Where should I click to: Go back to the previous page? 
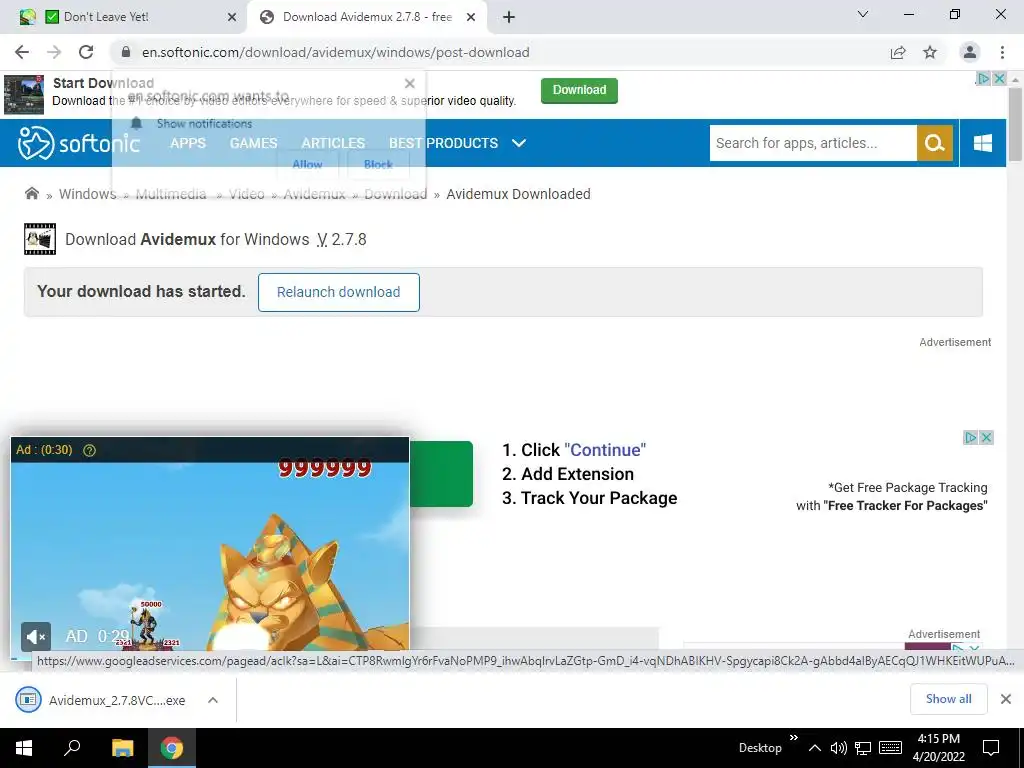(22, 52)
